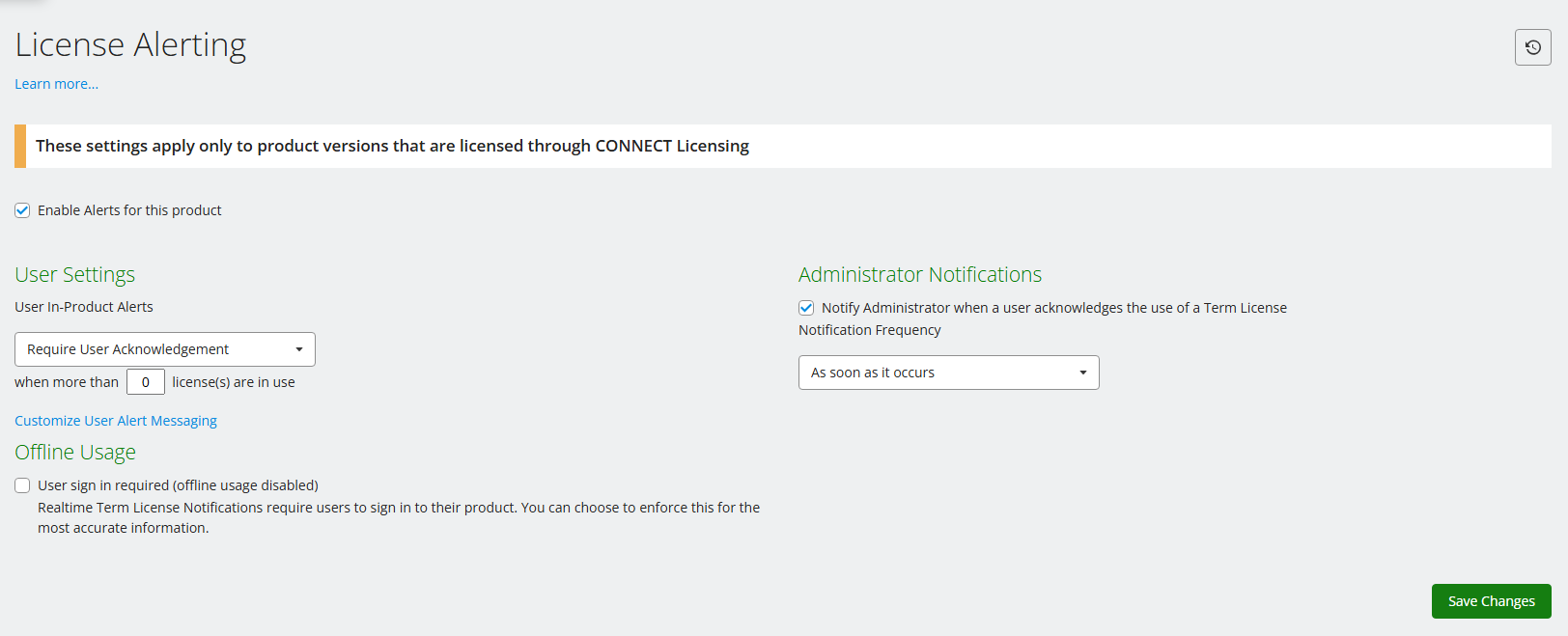Expand the Require User Acknowledgement dropdown
This screenshot has height=636, width=1568.
point(164,349)
